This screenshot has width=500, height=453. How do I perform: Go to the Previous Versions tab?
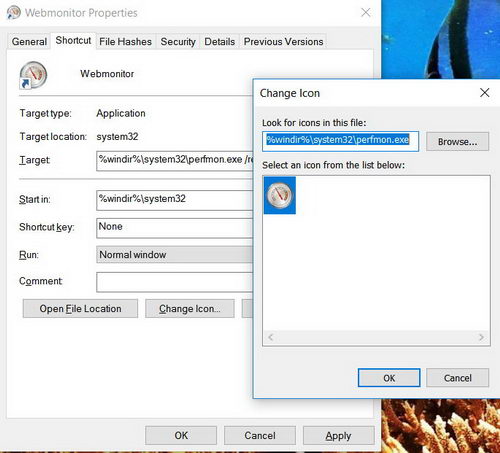283,42
